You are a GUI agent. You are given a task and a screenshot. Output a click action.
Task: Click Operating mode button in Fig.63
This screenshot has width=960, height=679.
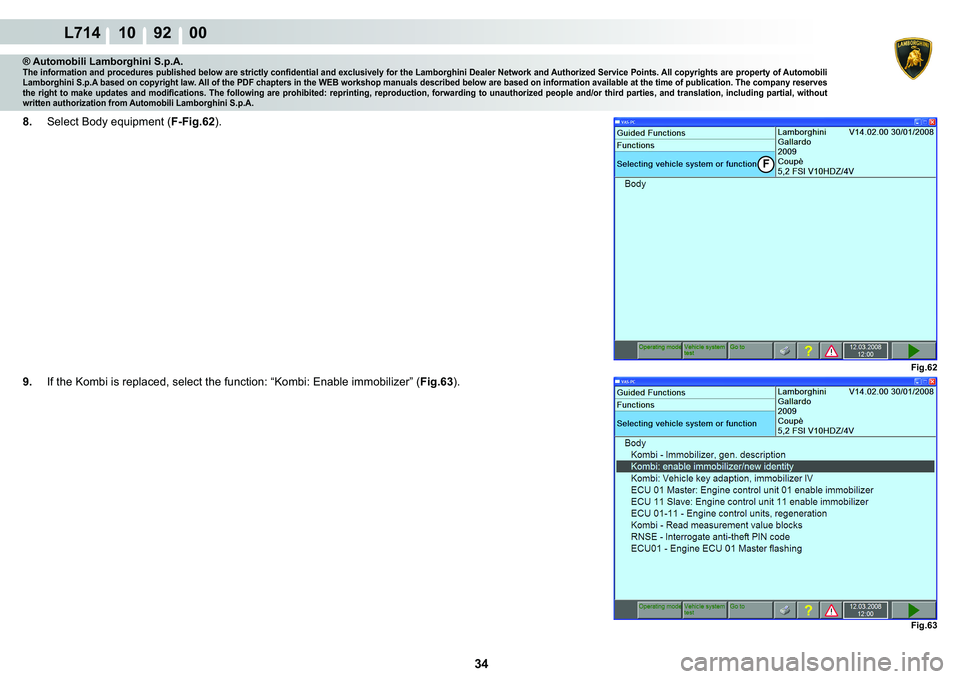click(660, 609)
